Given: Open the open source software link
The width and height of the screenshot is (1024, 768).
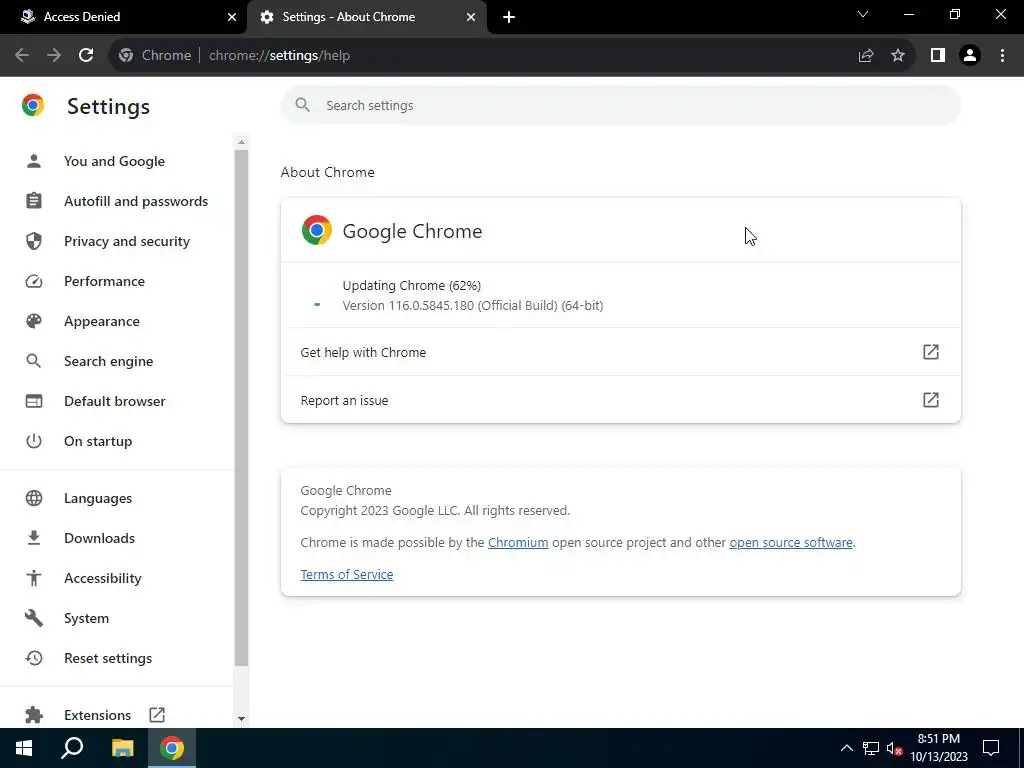Looking at the screenshot, I should [791, 543].
